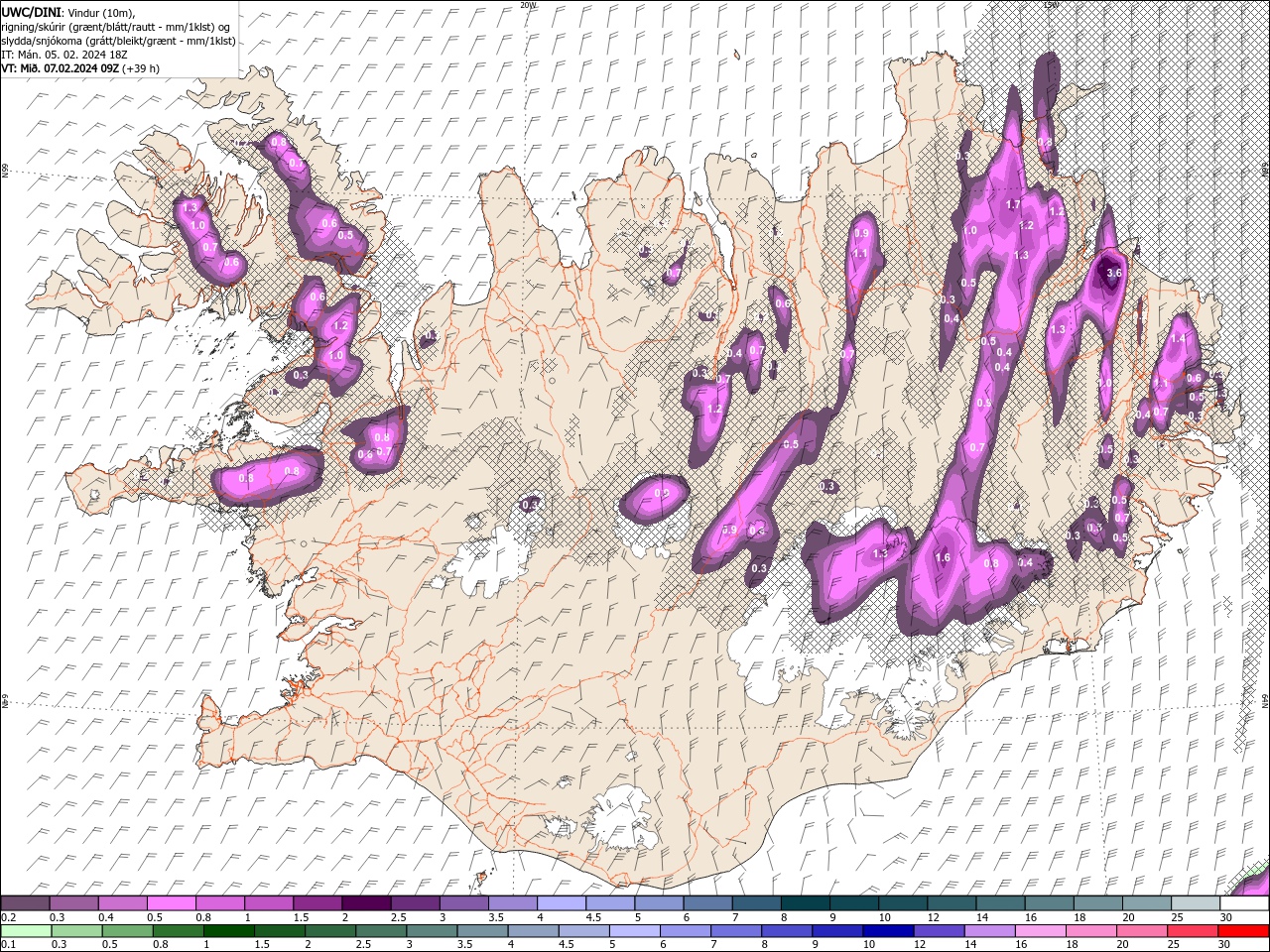
Task: Select the darkest green 1–1.5 rain scale swatch
Action: click(228, 930)
